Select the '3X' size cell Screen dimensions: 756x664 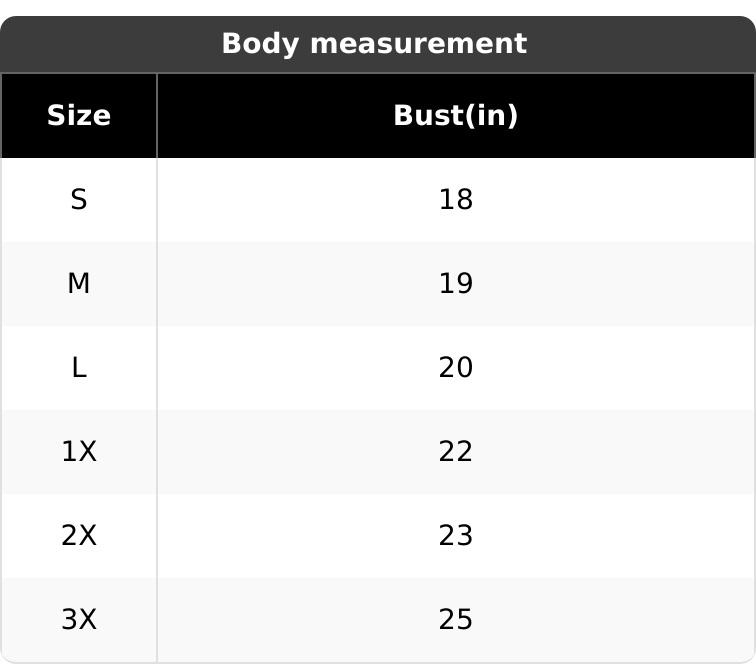pos(78,620)
